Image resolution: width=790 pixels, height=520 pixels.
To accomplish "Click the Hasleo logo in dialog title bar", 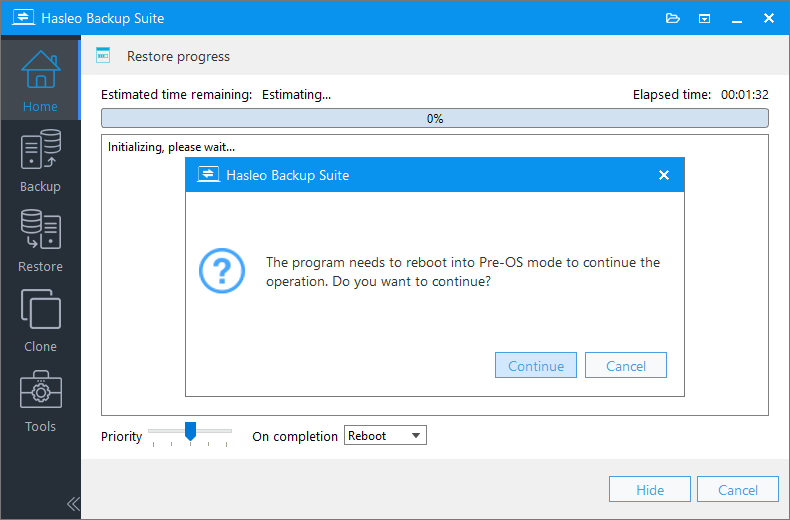I will point(208,175).
